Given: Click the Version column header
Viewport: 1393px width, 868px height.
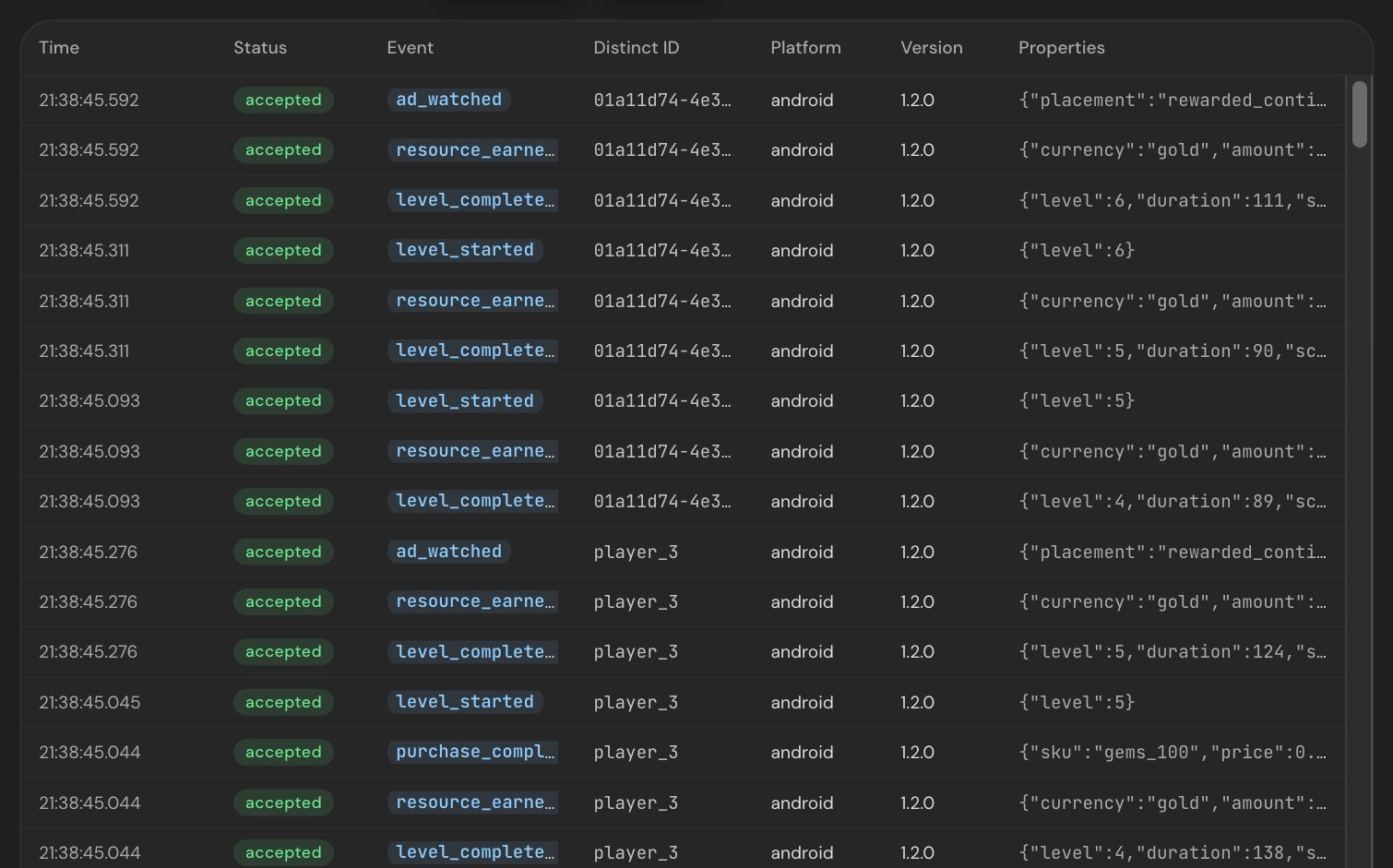Looking at the screenshot, I should coord(932,48).
